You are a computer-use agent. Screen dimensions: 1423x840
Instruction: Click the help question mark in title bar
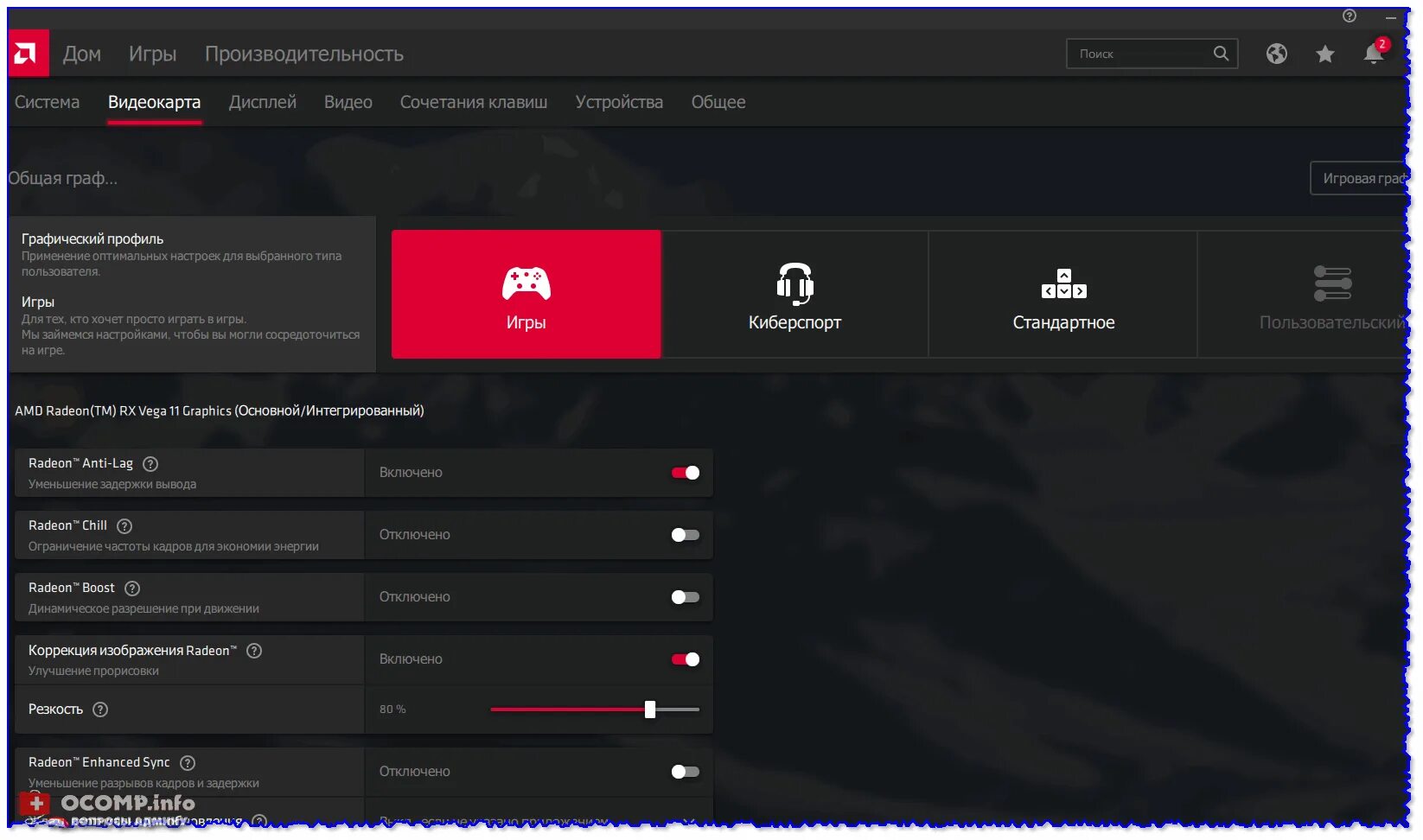1350,16
